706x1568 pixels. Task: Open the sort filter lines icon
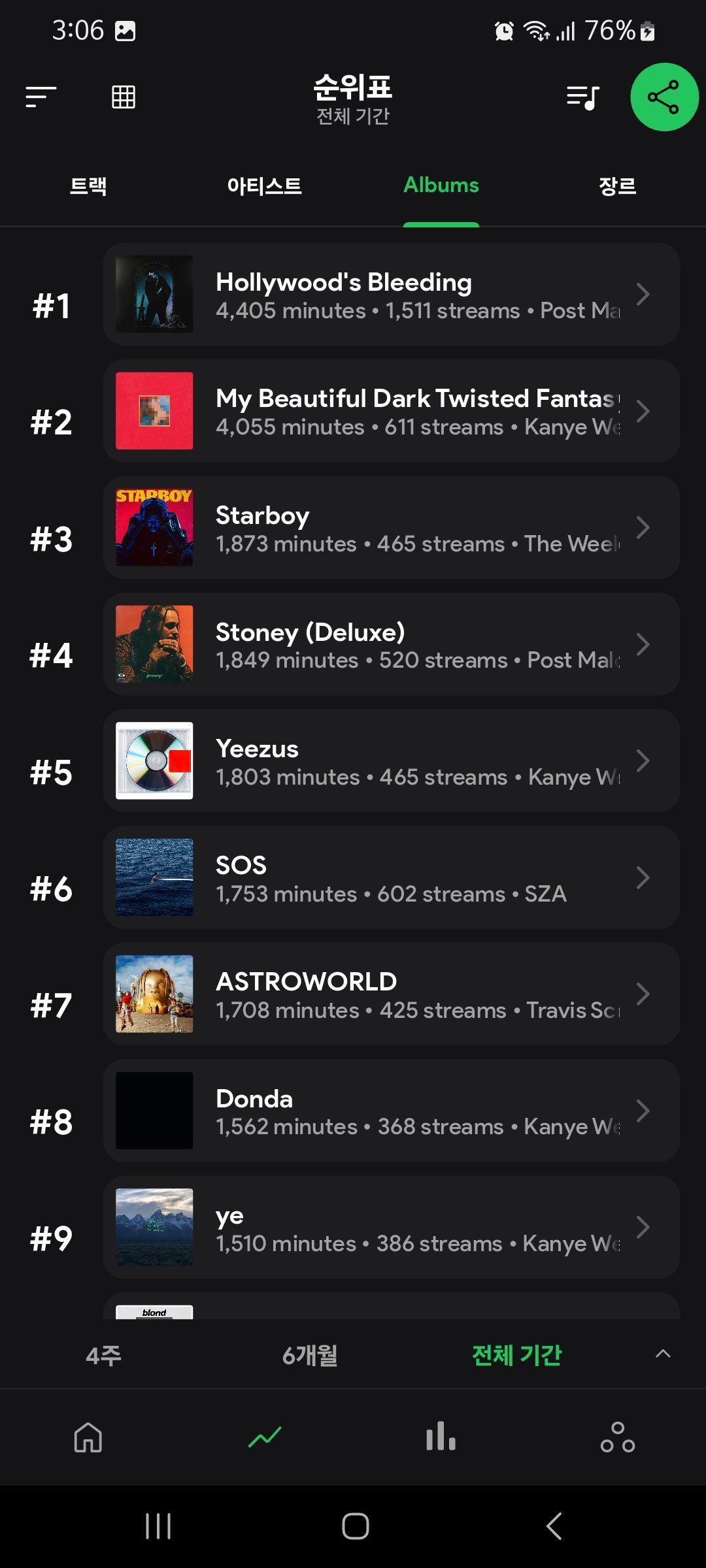click(41, 97)
